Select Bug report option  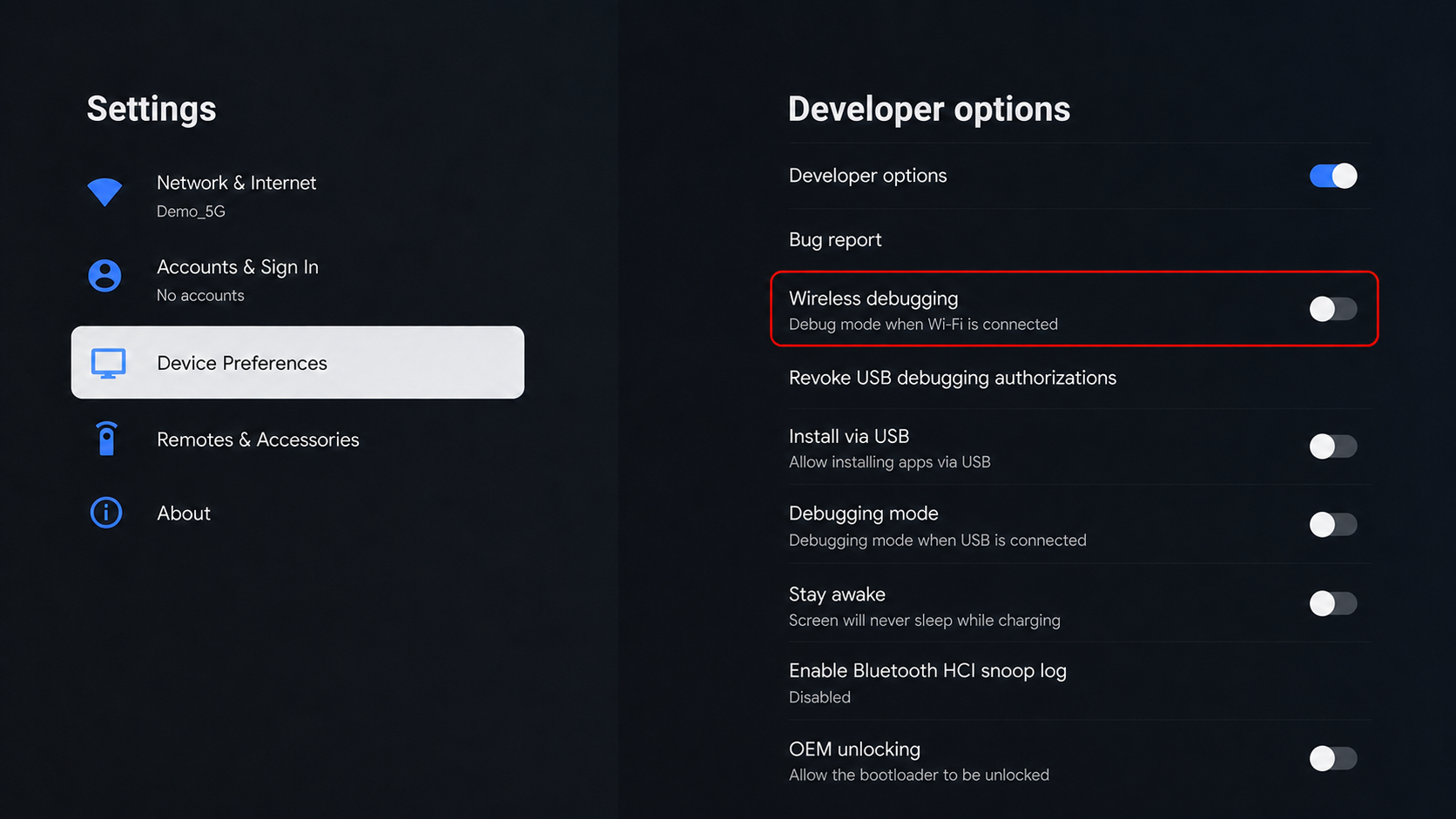(x=1080, y=240)
